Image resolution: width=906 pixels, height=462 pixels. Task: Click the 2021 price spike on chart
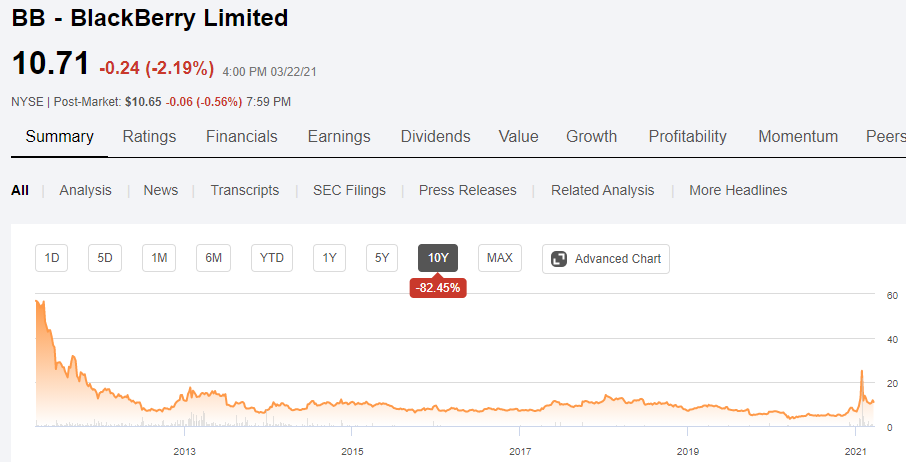point(861,373)
